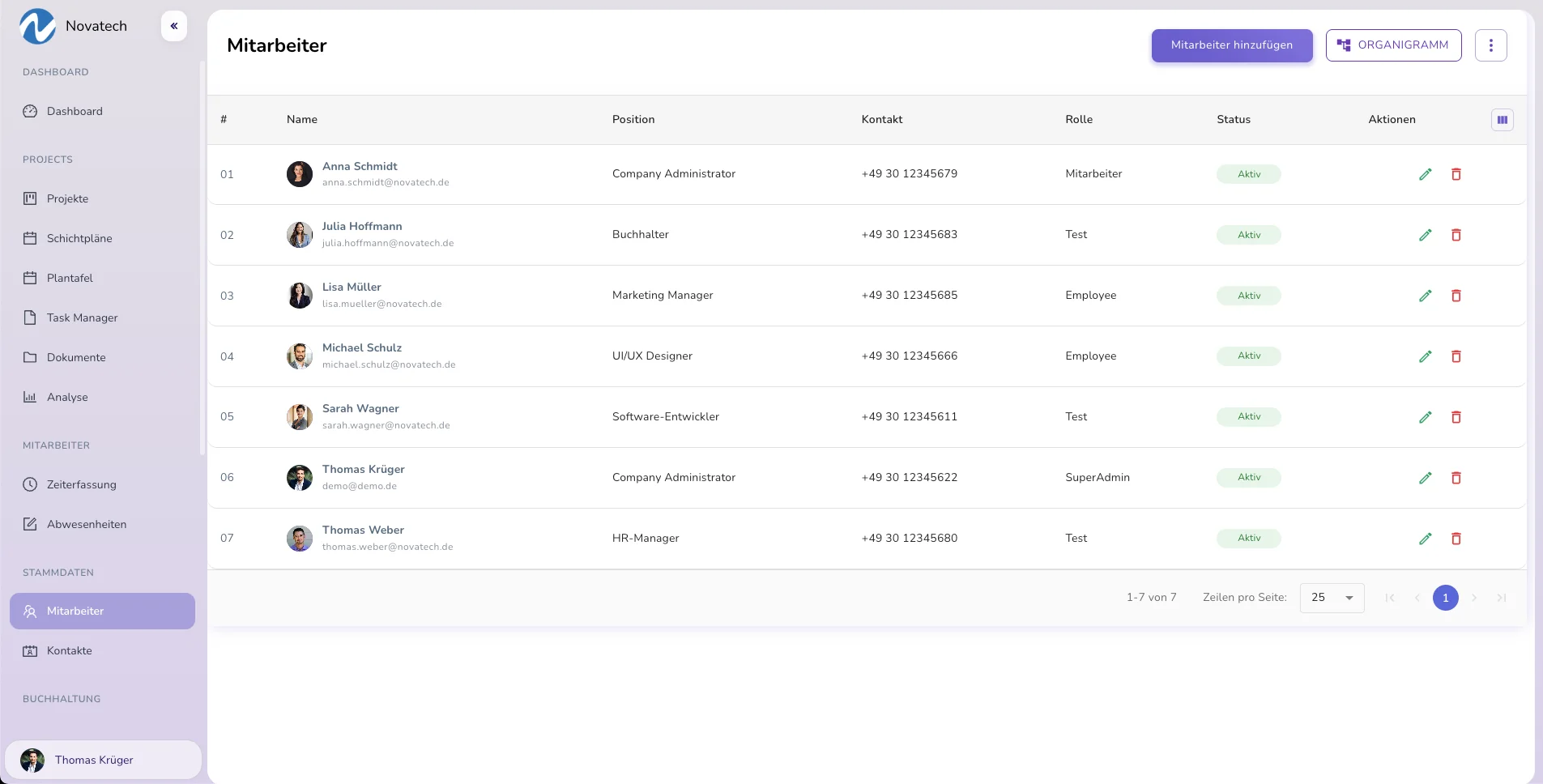Screen dimensions: 1543x784
Task: Go to next page arrow
Action: [1473, 598]
